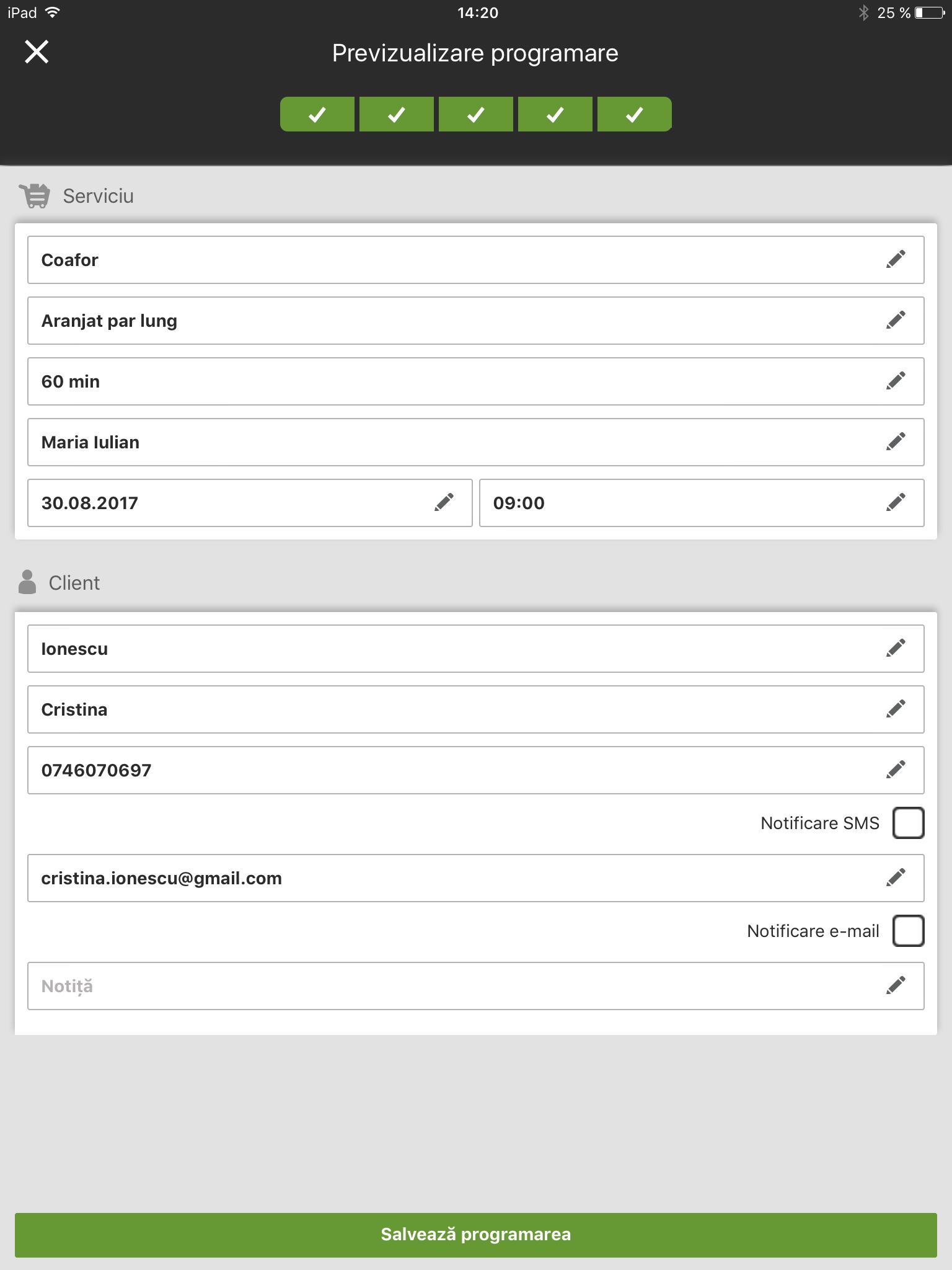Edit phone 0746070697 via pencil icon

coord(896,770)
